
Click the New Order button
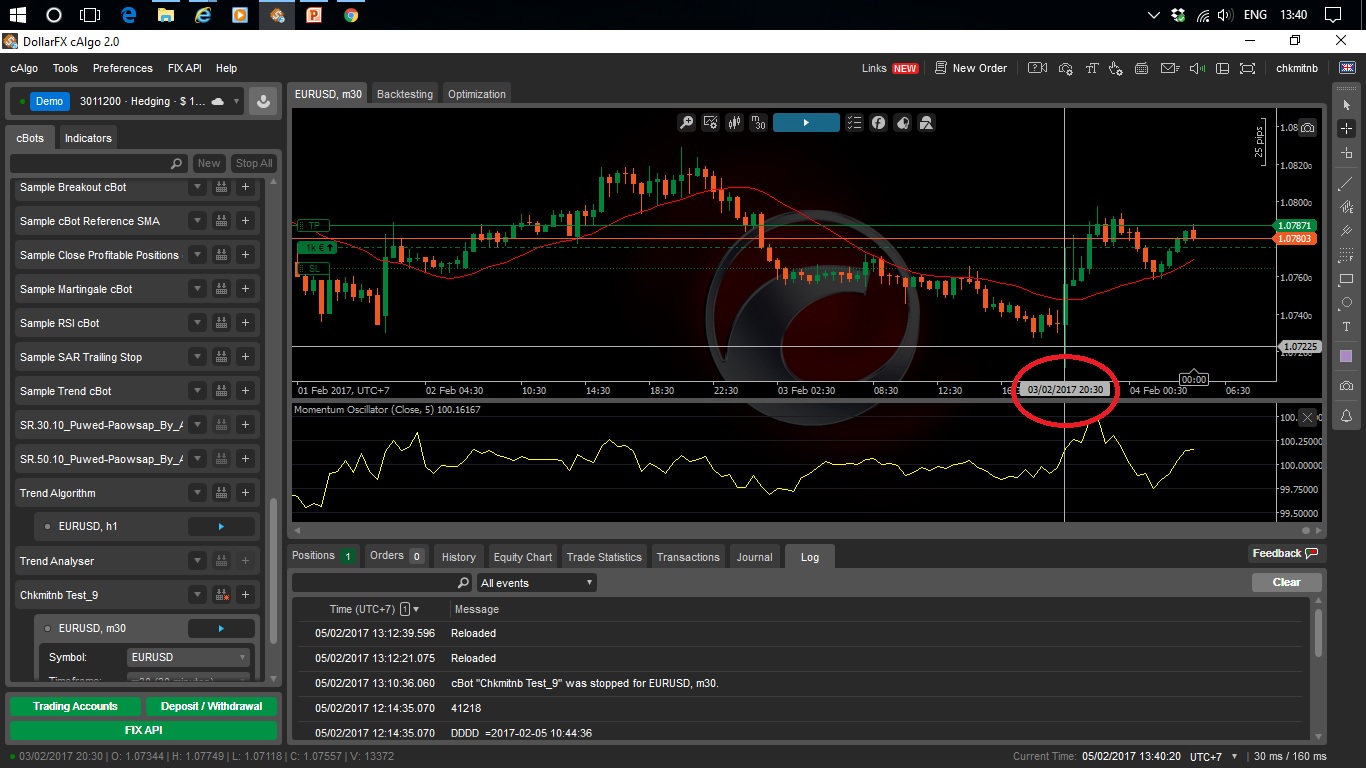pyautogui.click(x=971, y=68)
